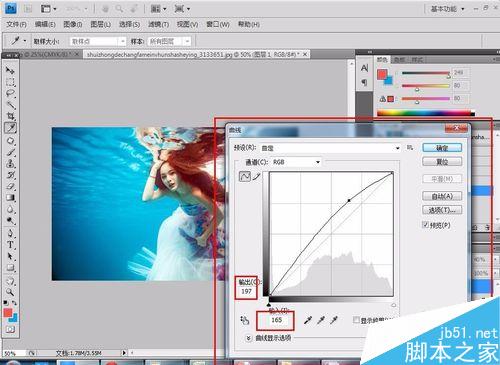500x365 pixels.
Task: Click 选项(T)... options button in Curves
Action: [442, 210]
